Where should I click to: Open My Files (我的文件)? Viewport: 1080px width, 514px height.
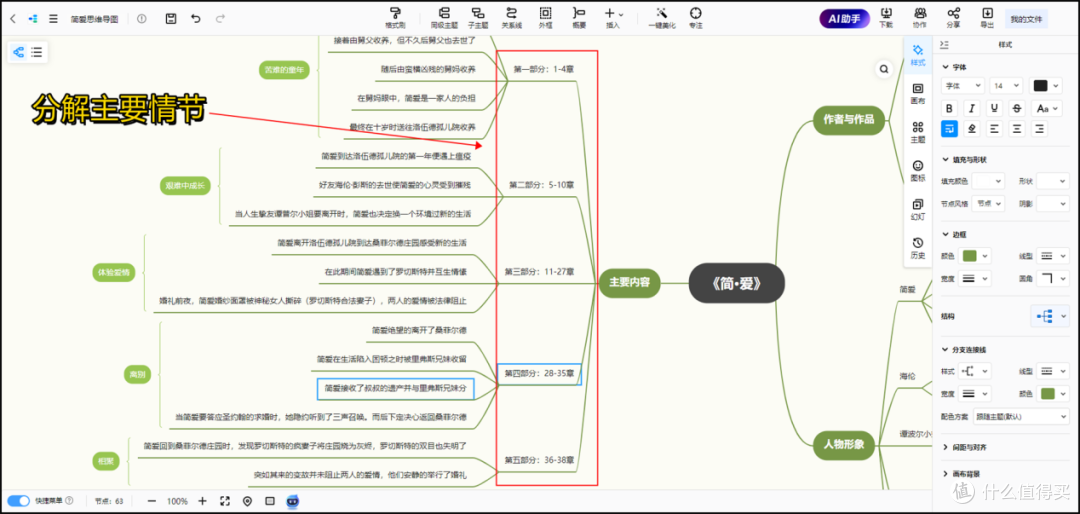pyautogui.click(x=1026, y=19)
